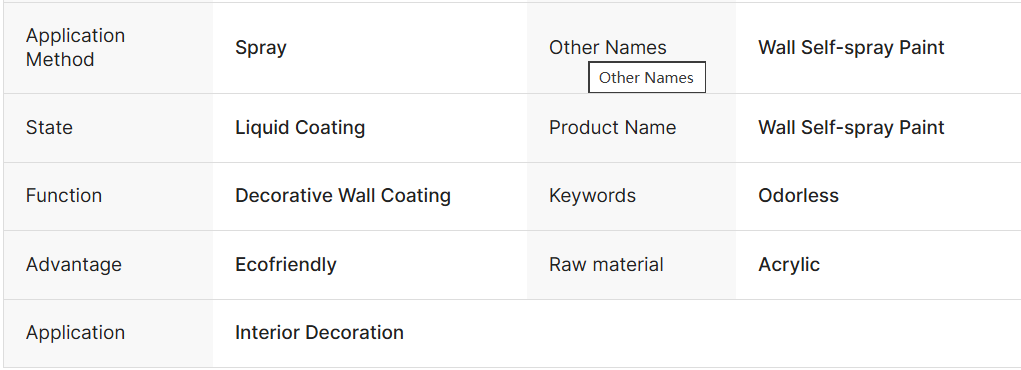The image size is (1021, 370).
Task: Click the Product Name label
Action: point(612,128)
